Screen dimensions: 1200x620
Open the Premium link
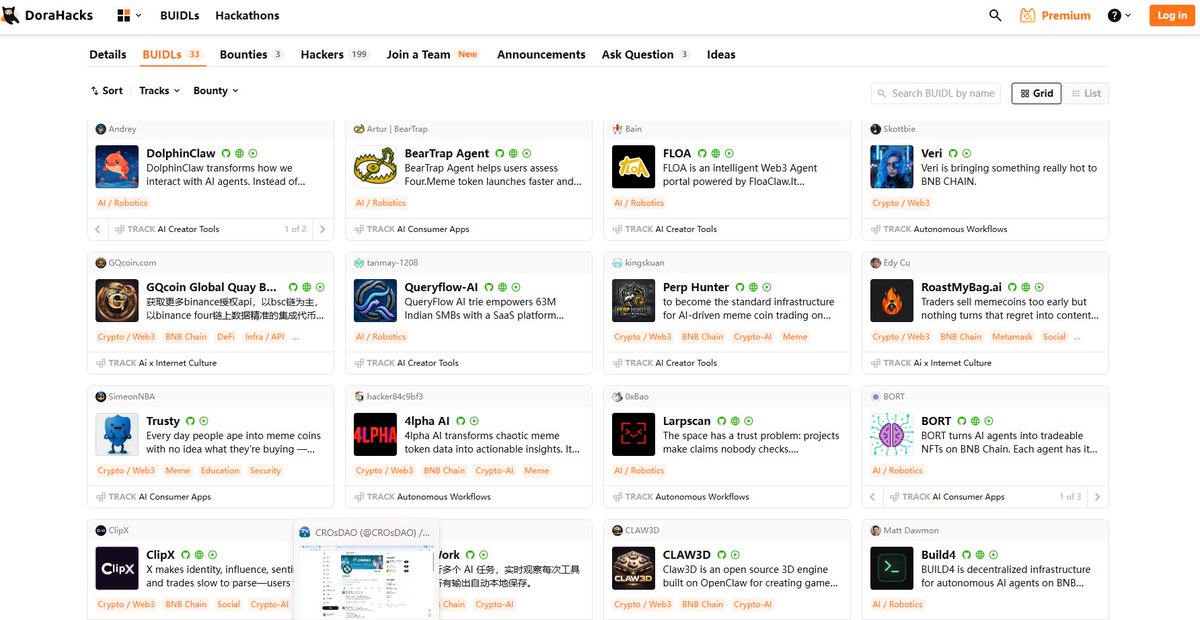[x=1055, y=15]
